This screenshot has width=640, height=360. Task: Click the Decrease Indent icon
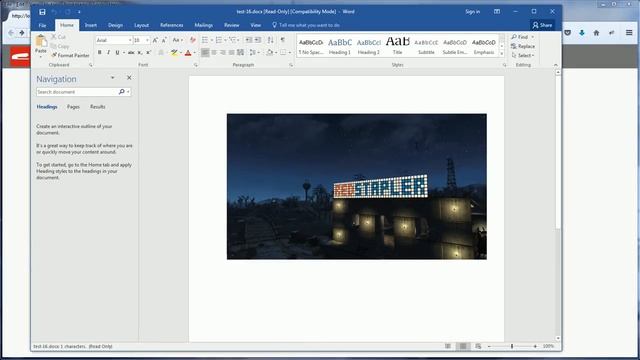(249, 40)
